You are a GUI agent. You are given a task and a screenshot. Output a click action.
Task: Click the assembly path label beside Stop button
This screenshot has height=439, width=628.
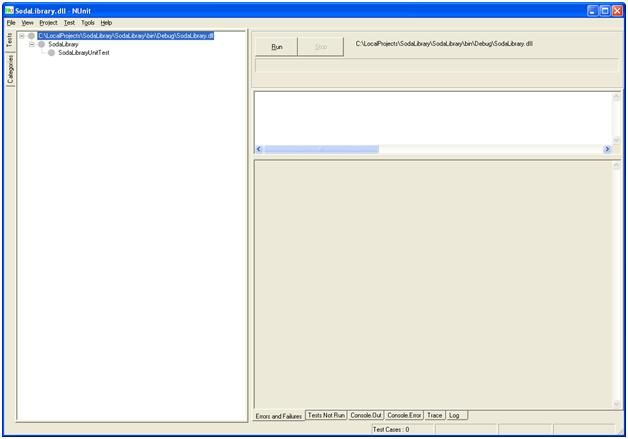[x=444, y=44]
